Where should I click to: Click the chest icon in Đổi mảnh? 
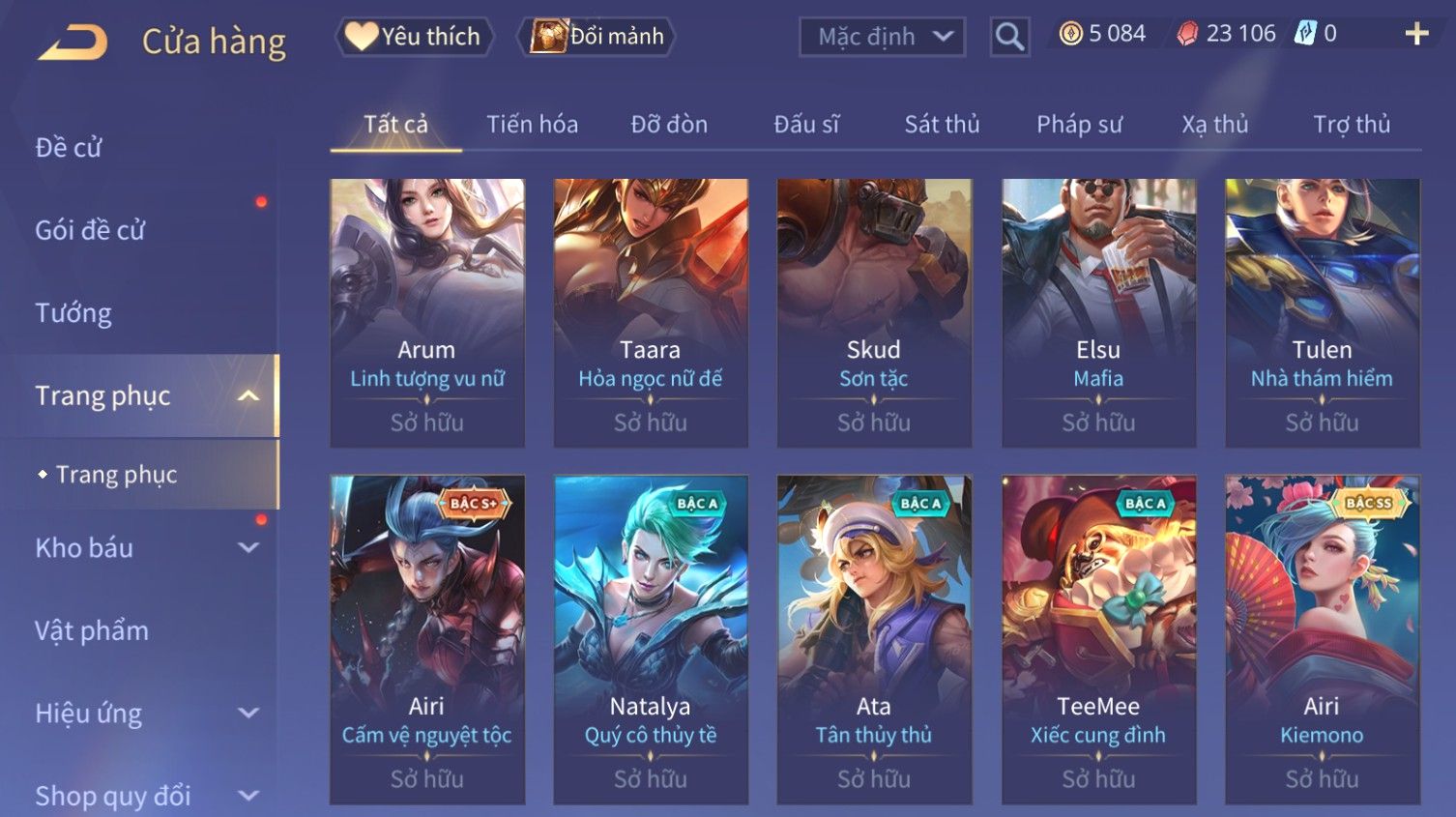(x=548, y=36)
